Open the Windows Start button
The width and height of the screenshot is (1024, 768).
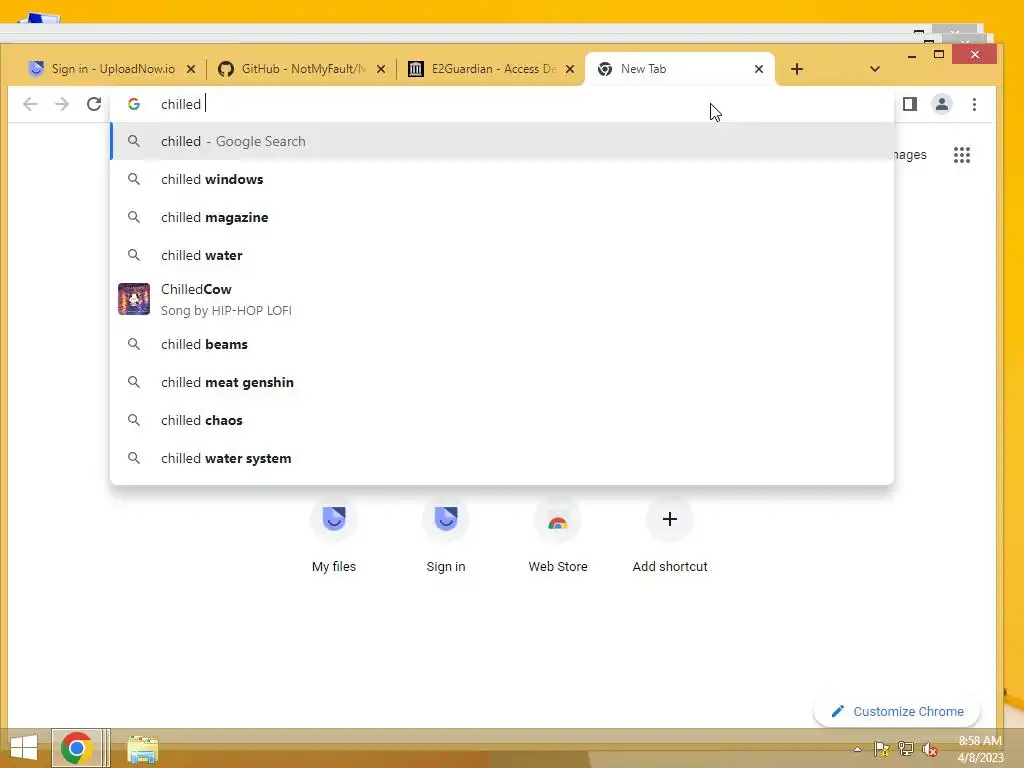pos(24,748)
